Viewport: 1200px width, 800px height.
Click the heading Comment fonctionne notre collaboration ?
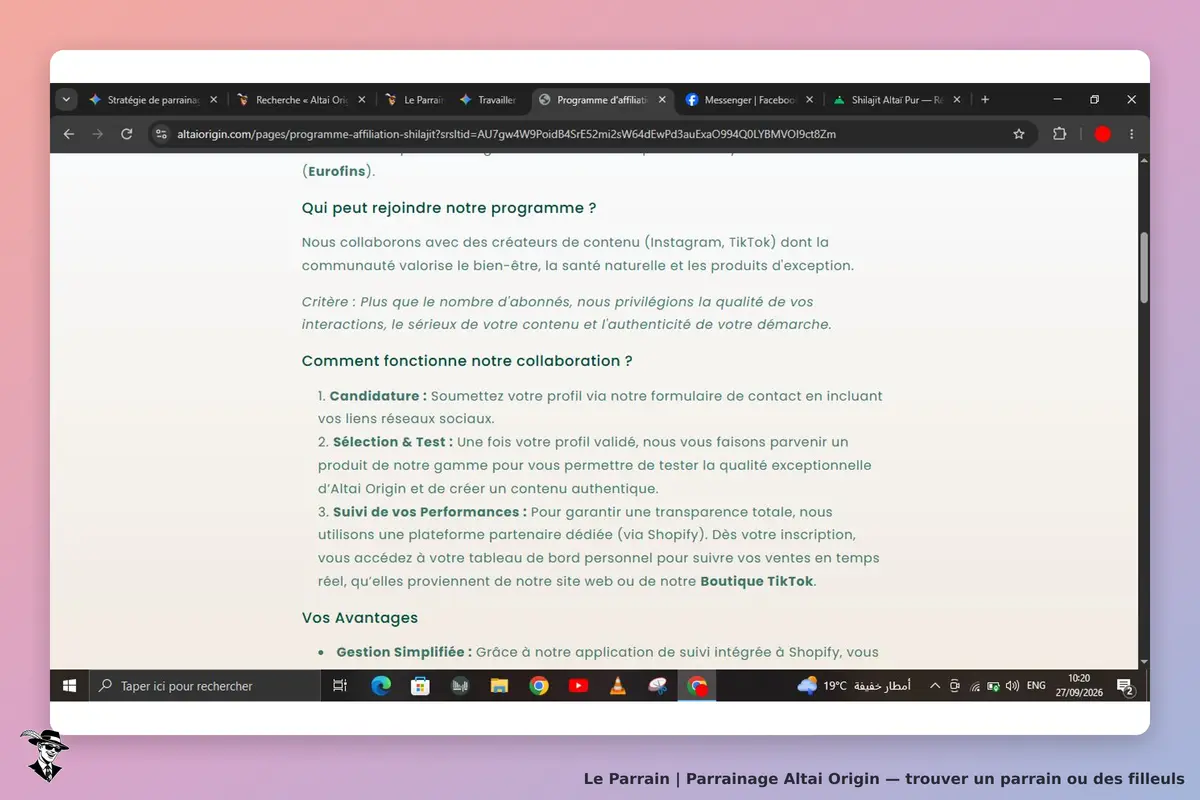tap(467, 361)
